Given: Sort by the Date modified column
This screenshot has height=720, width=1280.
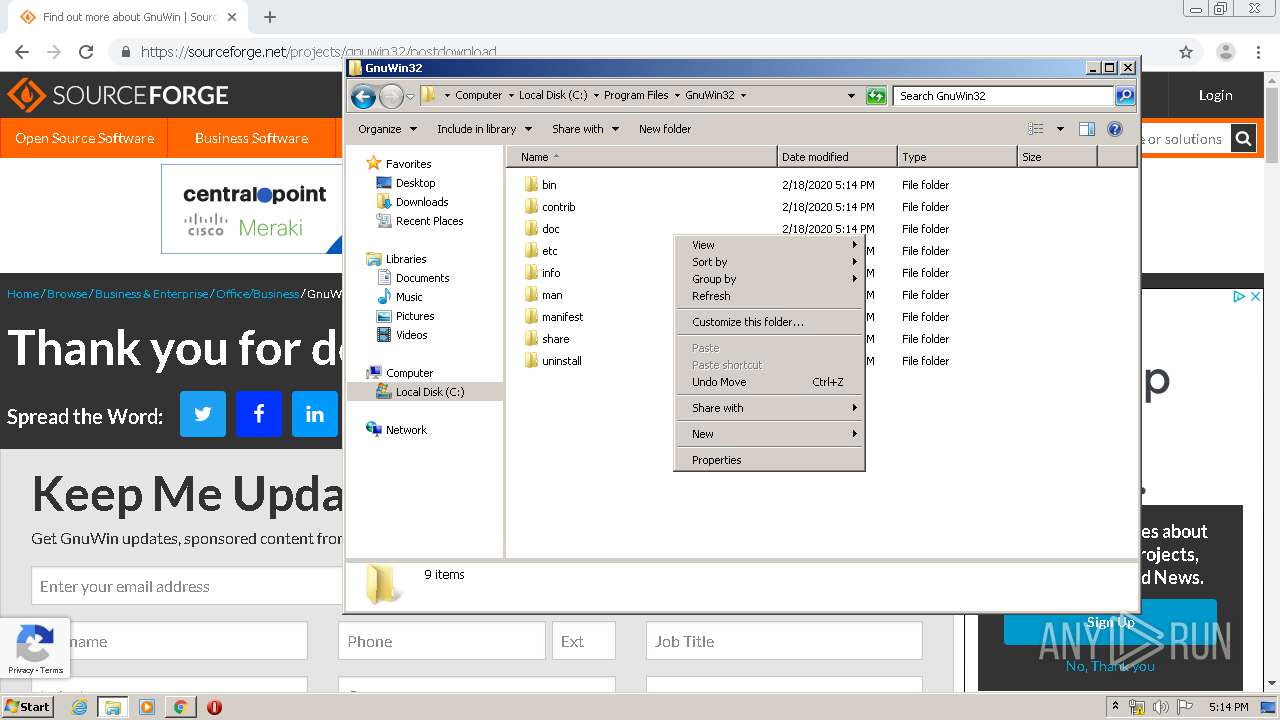Looking at the screenshot, I should 837,157.
